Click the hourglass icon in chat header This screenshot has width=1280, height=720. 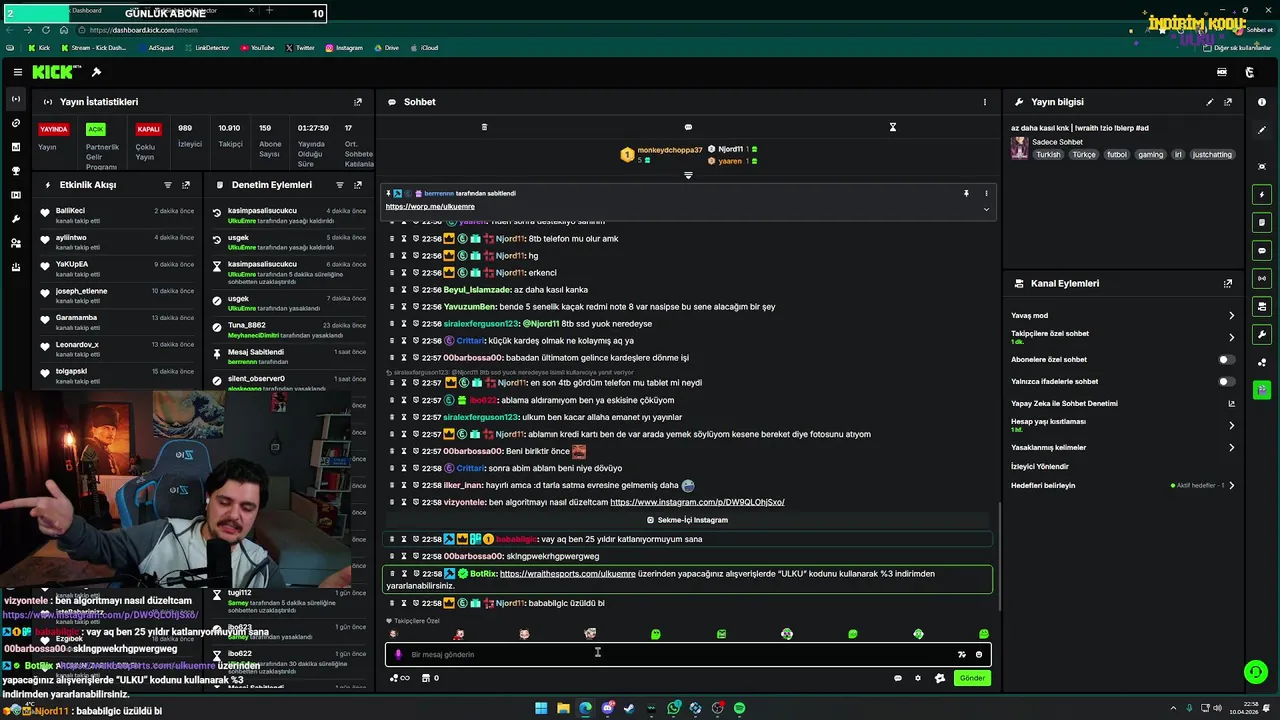pos(893,127)
